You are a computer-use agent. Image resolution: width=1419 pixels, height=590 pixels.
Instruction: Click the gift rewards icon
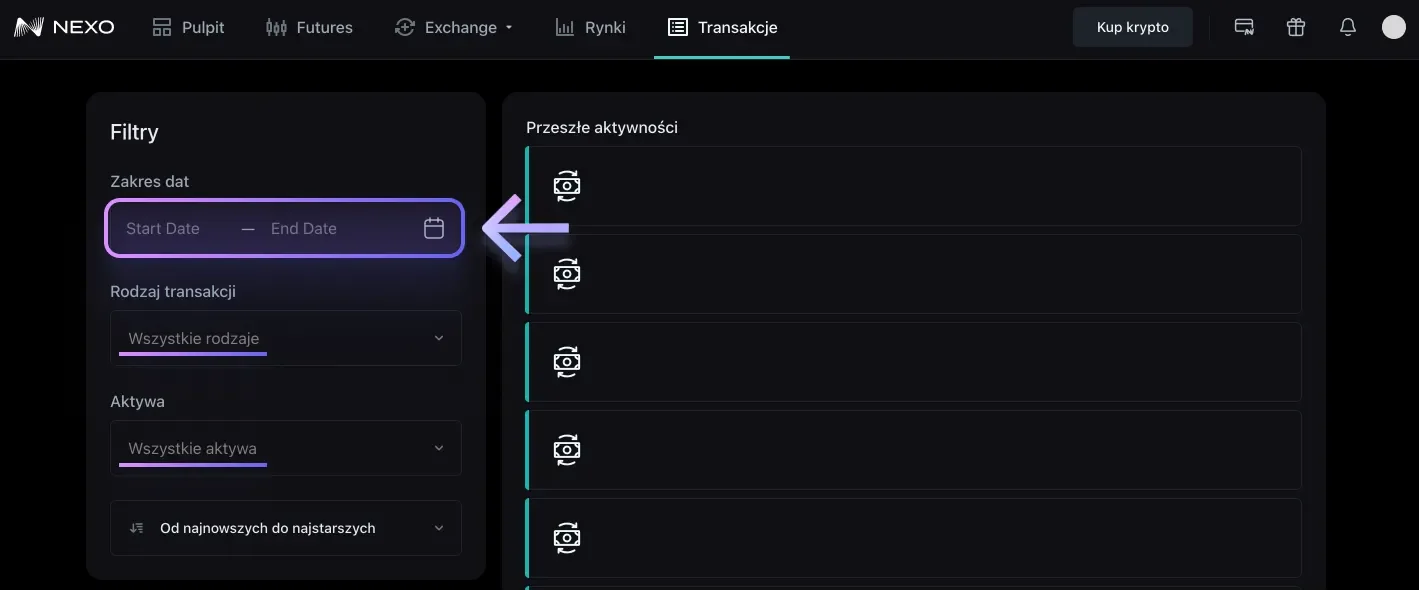click(1296, 27)
